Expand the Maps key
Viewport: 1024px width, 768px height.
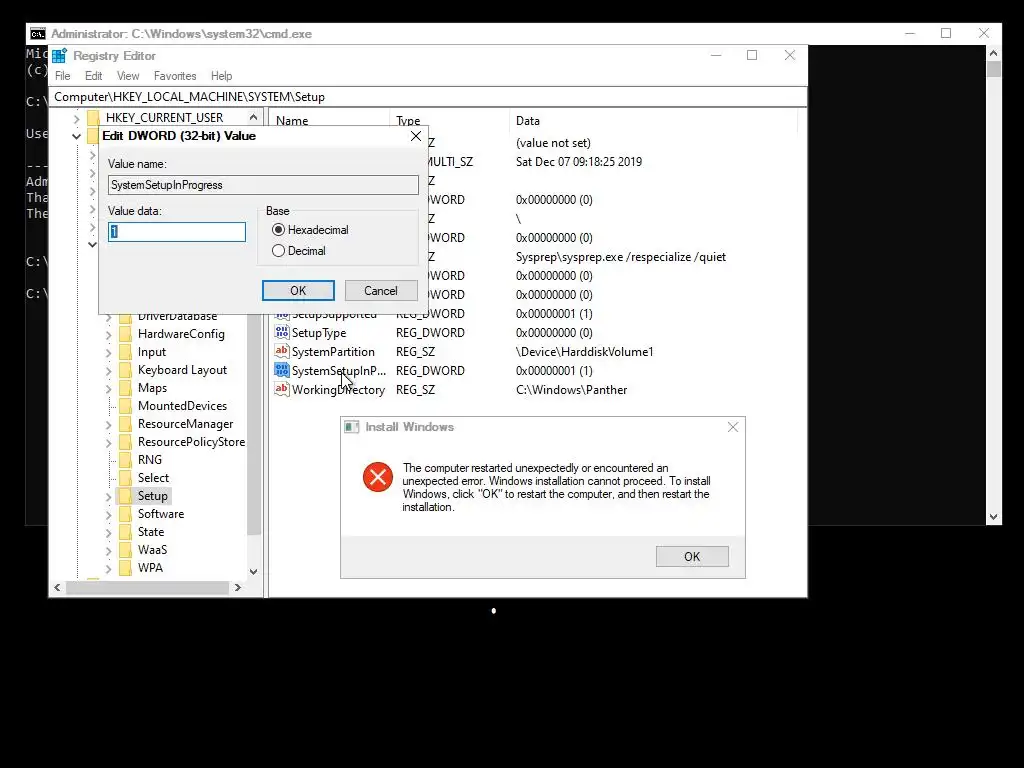coord(108,389)
